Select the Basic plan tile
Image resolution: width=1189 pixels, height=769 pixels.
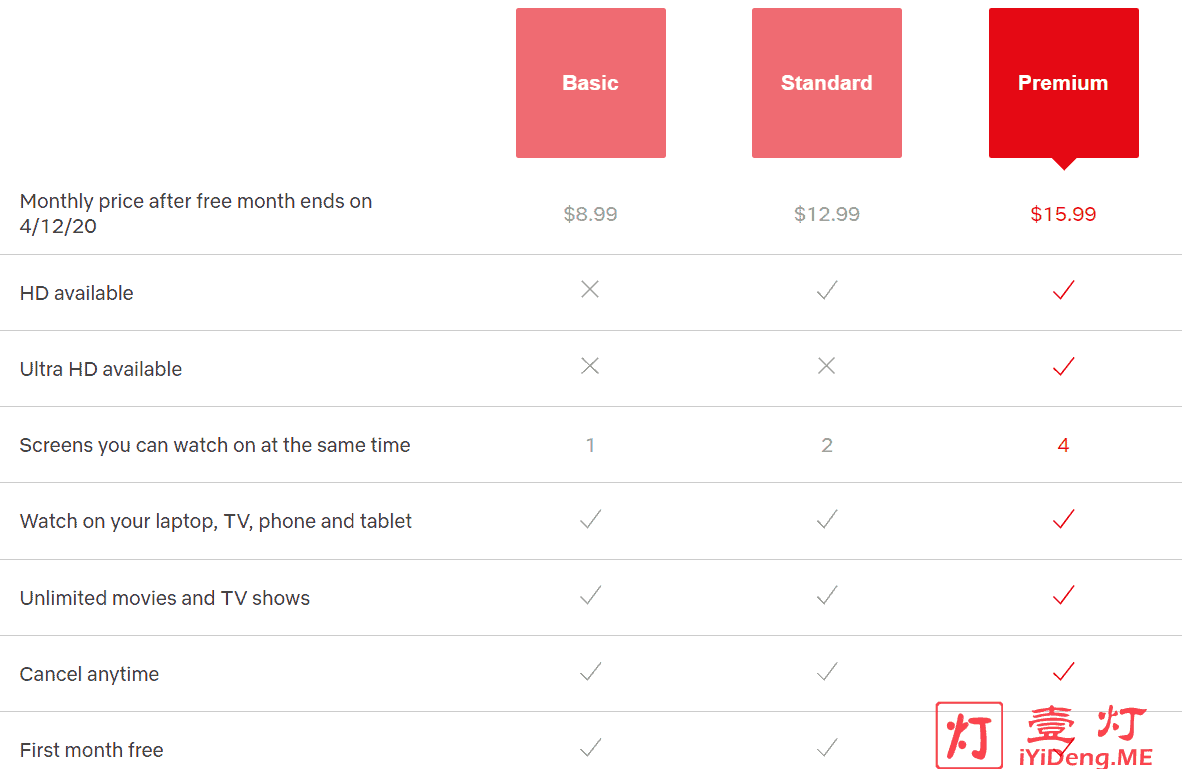point(591,83)
